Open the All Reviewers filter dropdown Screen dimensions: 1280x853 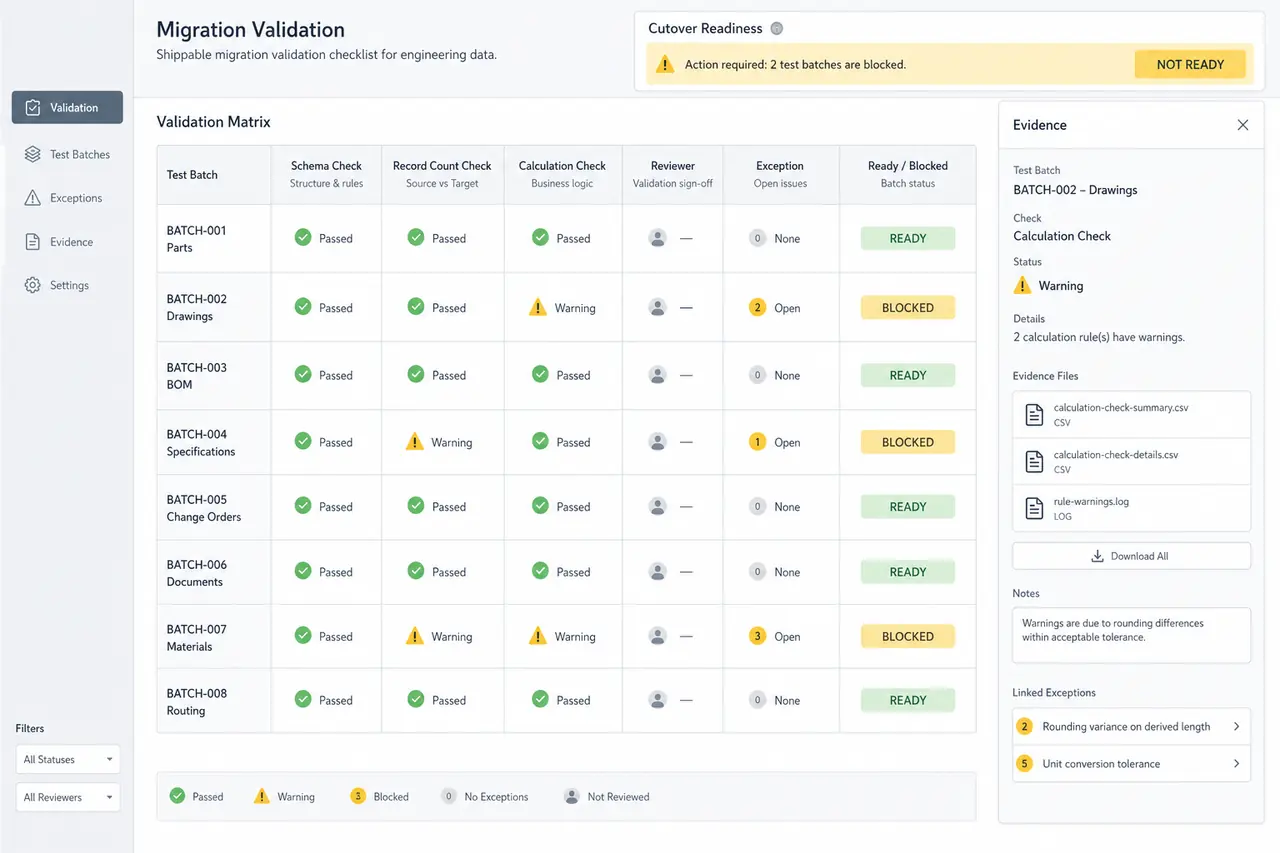pyautogui.click(x=68, y=797)
